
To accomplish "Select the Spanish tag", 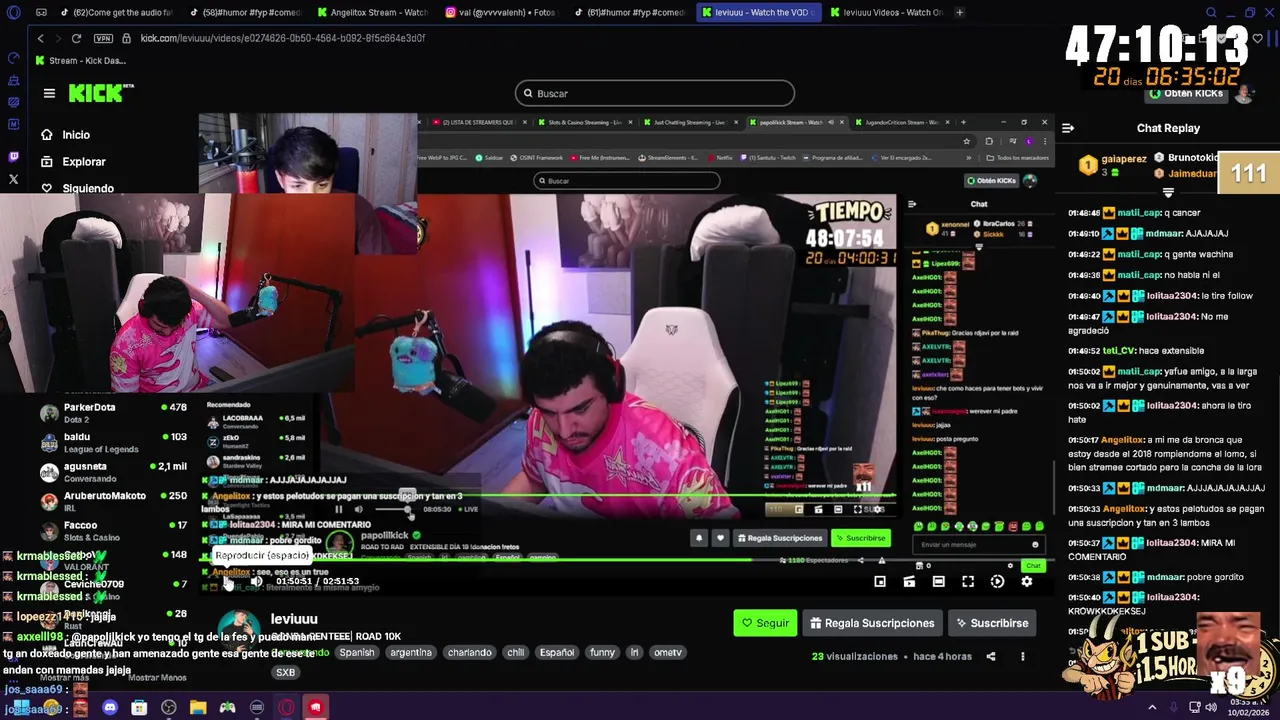I will tap(356, 652).
